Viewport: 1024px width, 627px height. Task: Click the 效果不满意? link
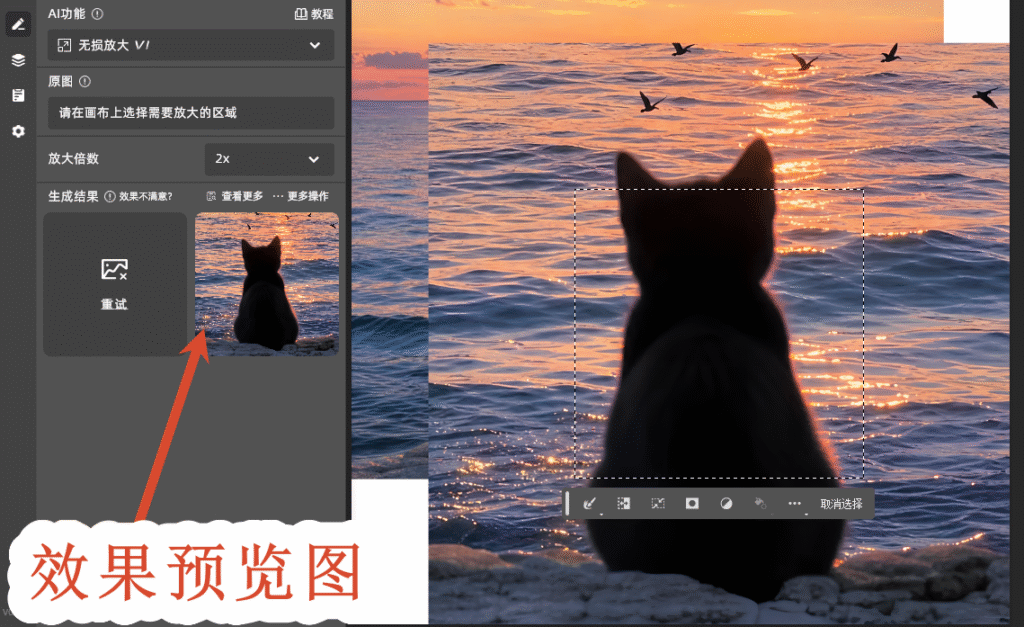[x=146, y=196]
